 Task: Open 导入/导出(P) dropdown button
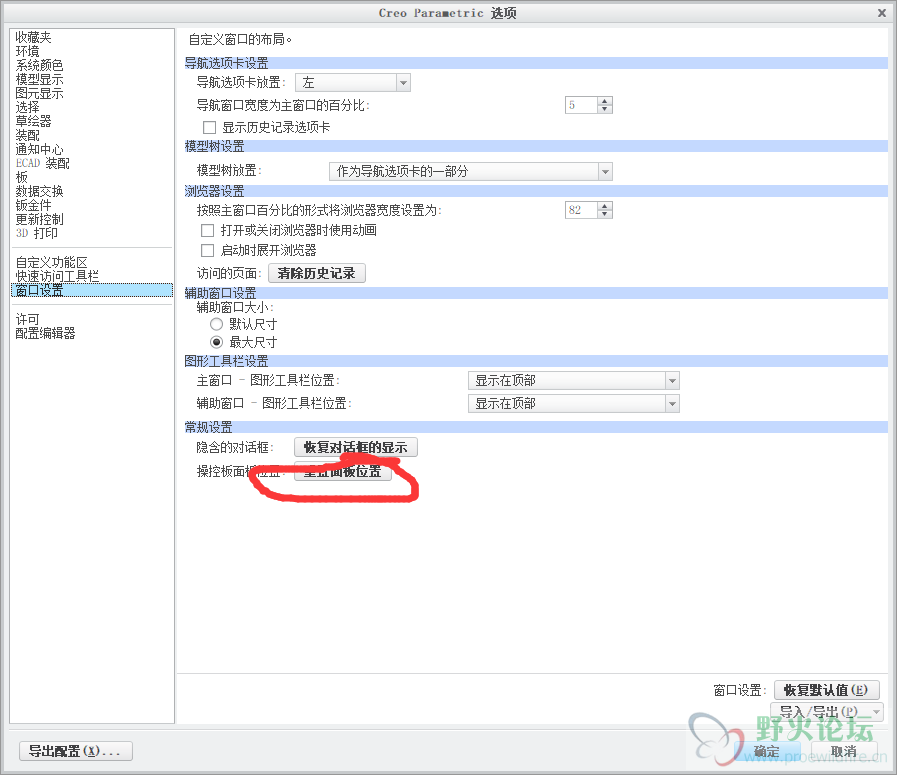(827, 712)
